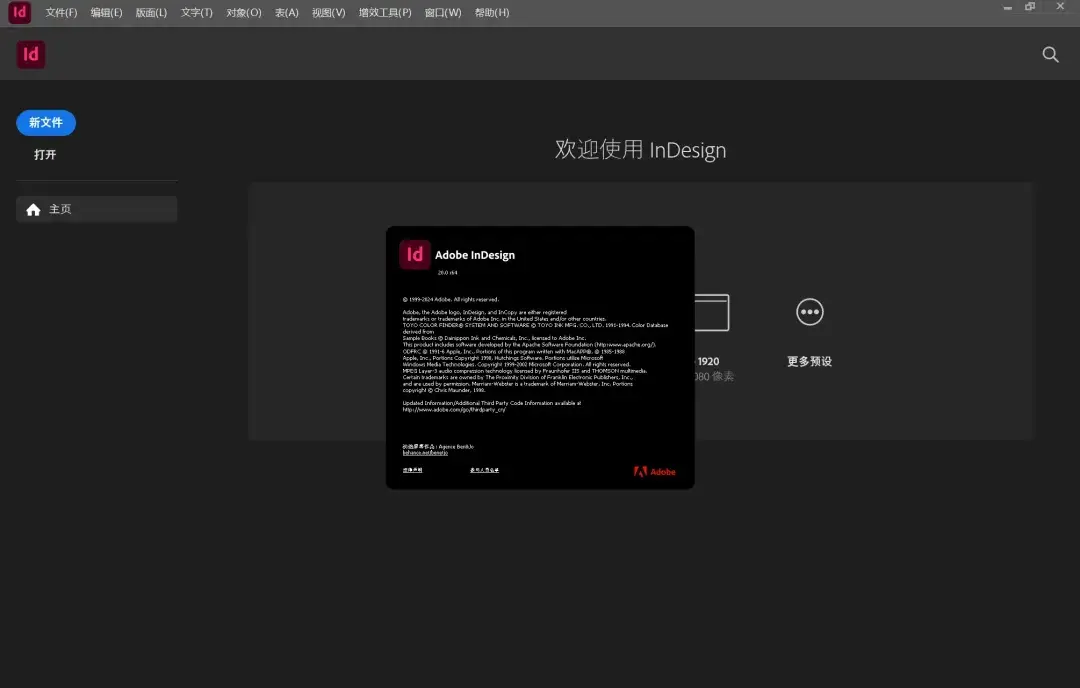This screenshot has width=1080, height=688.
Task: Go to 主页 via the house icon
Action: (x=34, y=210)
